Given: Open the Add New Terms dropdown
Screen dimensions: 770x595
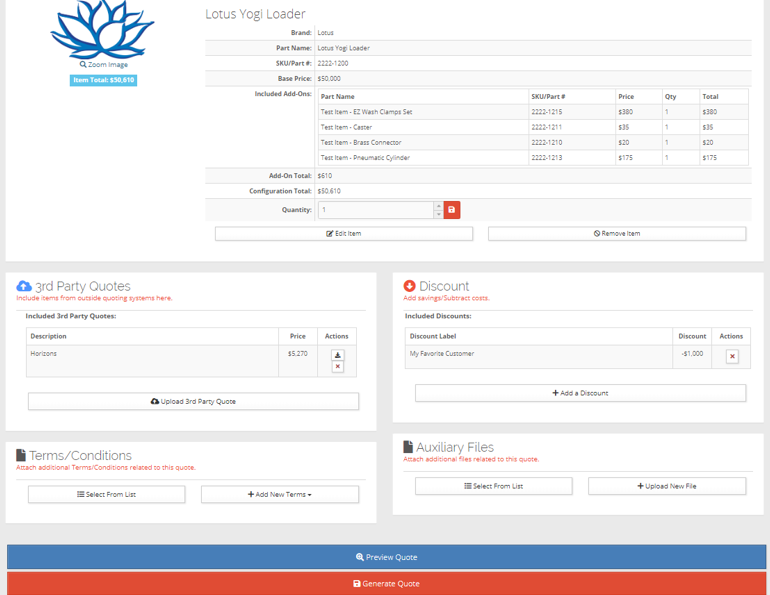Looking at the screenshot, I should pos(280,494).
